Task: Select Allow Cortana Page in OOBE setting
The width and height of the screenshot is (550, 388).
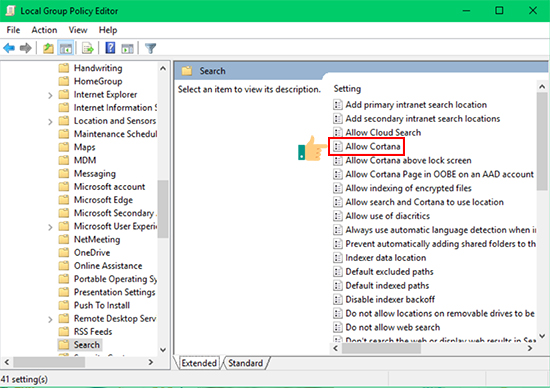Action: point(440,174)
